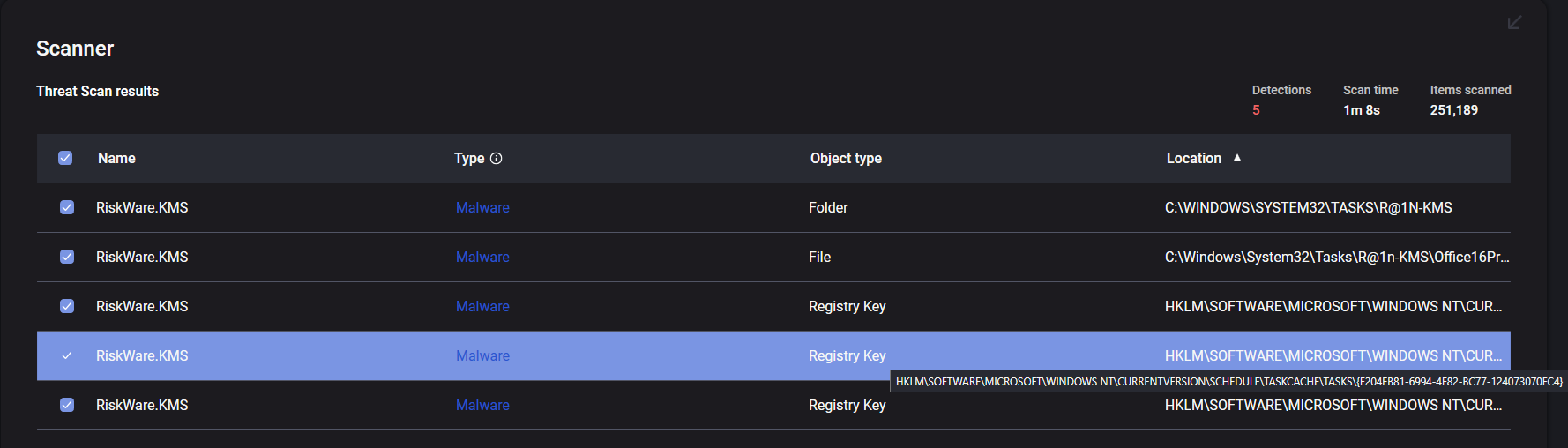Uncheck the checkbox in the last row
This screenshot has width=1568, height=448.
click(67, 406)
